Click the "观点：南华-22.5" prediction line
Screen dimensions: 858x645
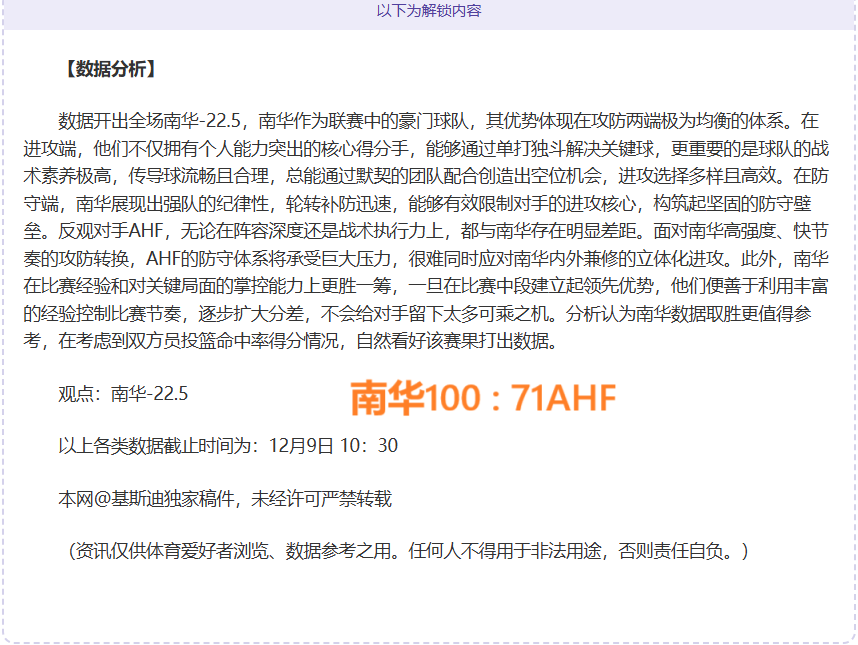coord(123,393)
